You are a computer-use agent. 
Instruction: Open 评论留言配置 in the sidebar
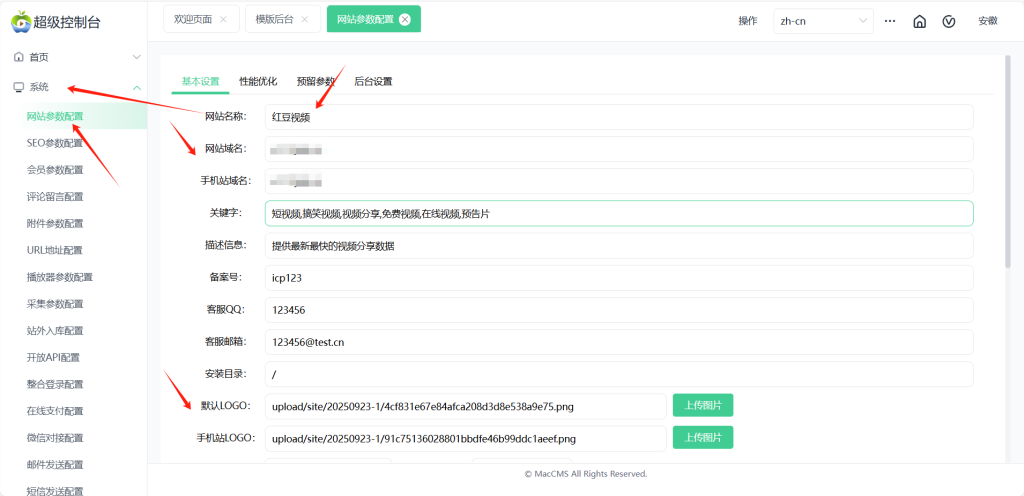55,196
